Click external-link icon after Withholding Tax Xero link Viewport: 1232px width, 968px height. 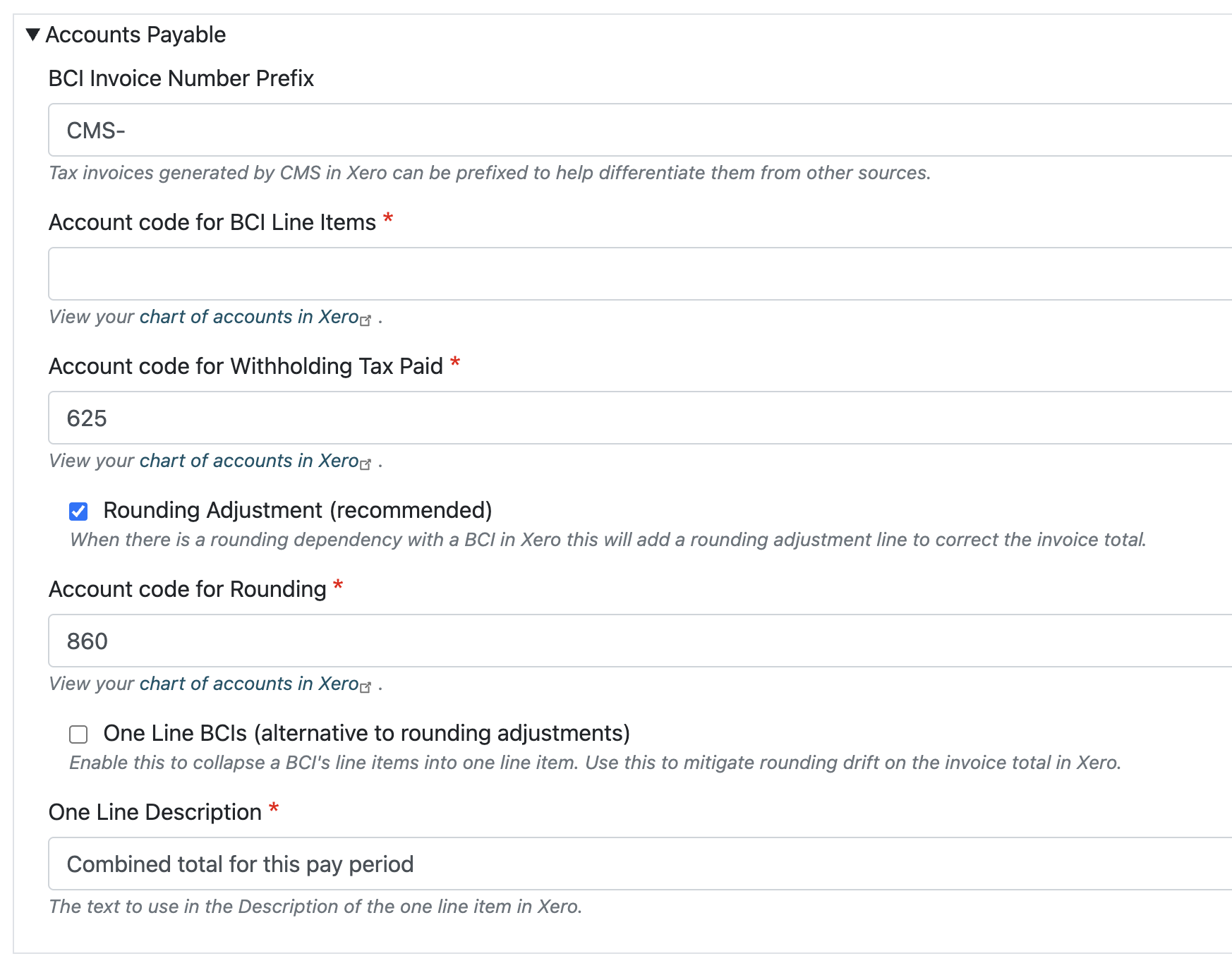366,464
